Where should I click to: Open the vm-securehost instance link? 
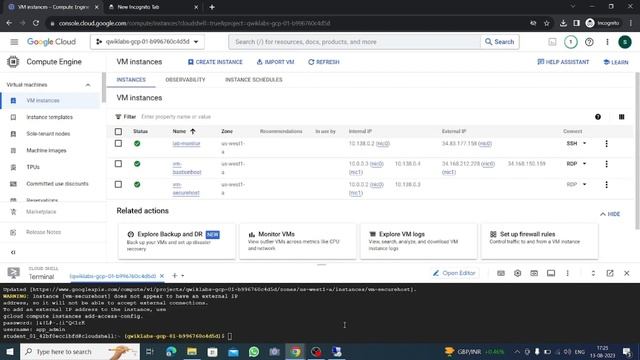click(186, 189)
